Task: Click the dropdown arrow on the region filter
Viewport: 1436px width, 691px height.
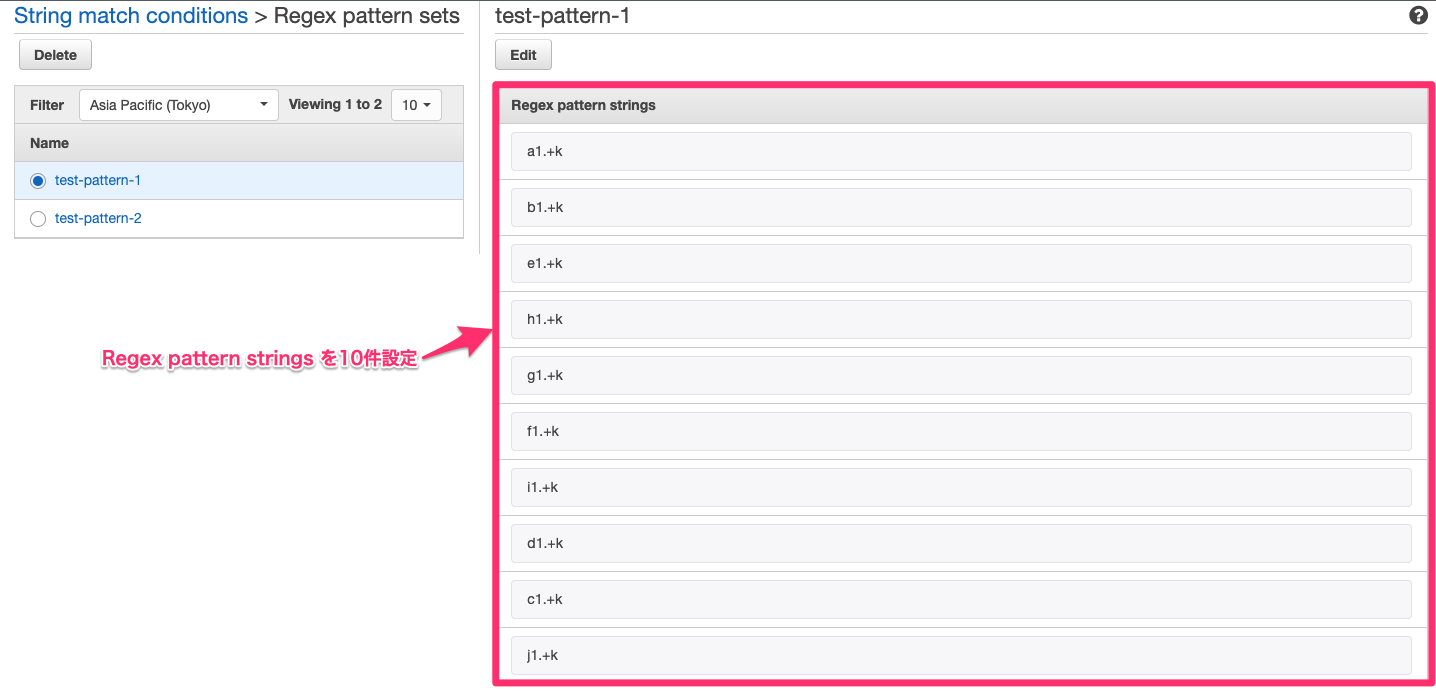Action: [264, 104]
